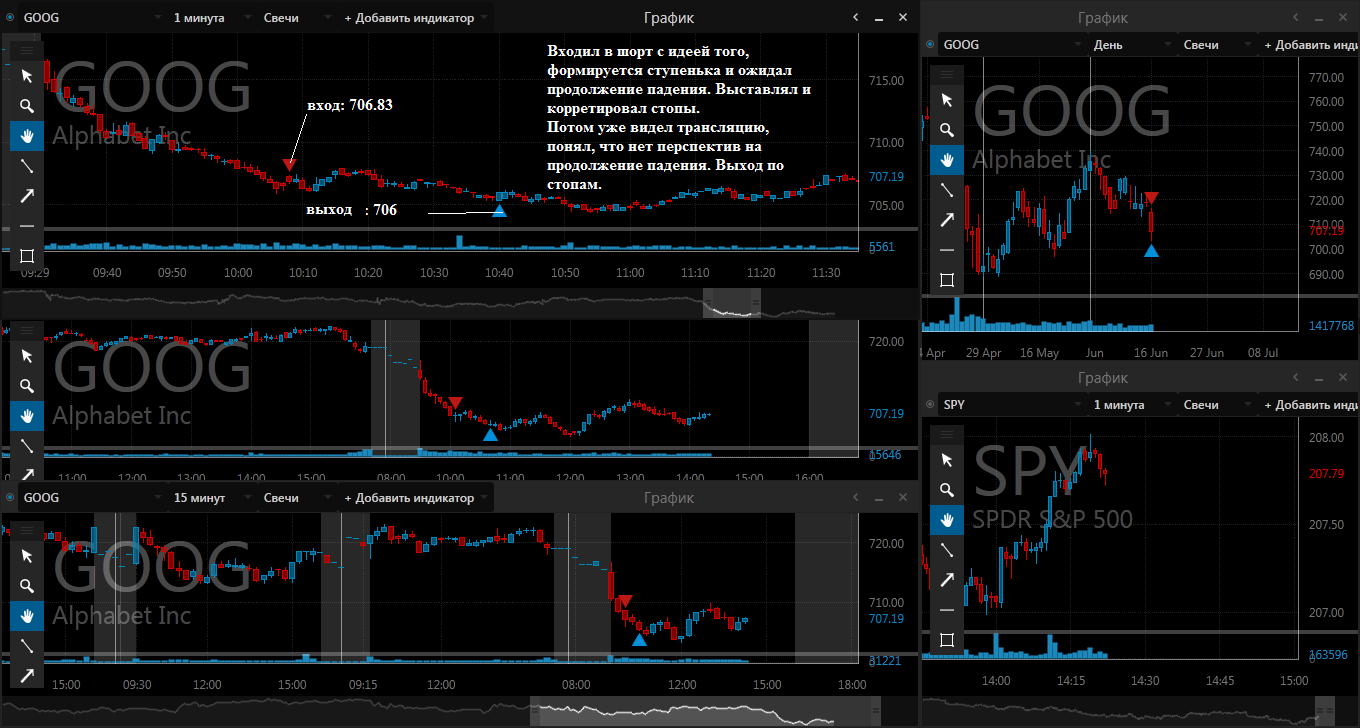Select the rectangle tool in GOOG 1-minute chart
Screen dimensions: 1360x728
click(27, 256)
